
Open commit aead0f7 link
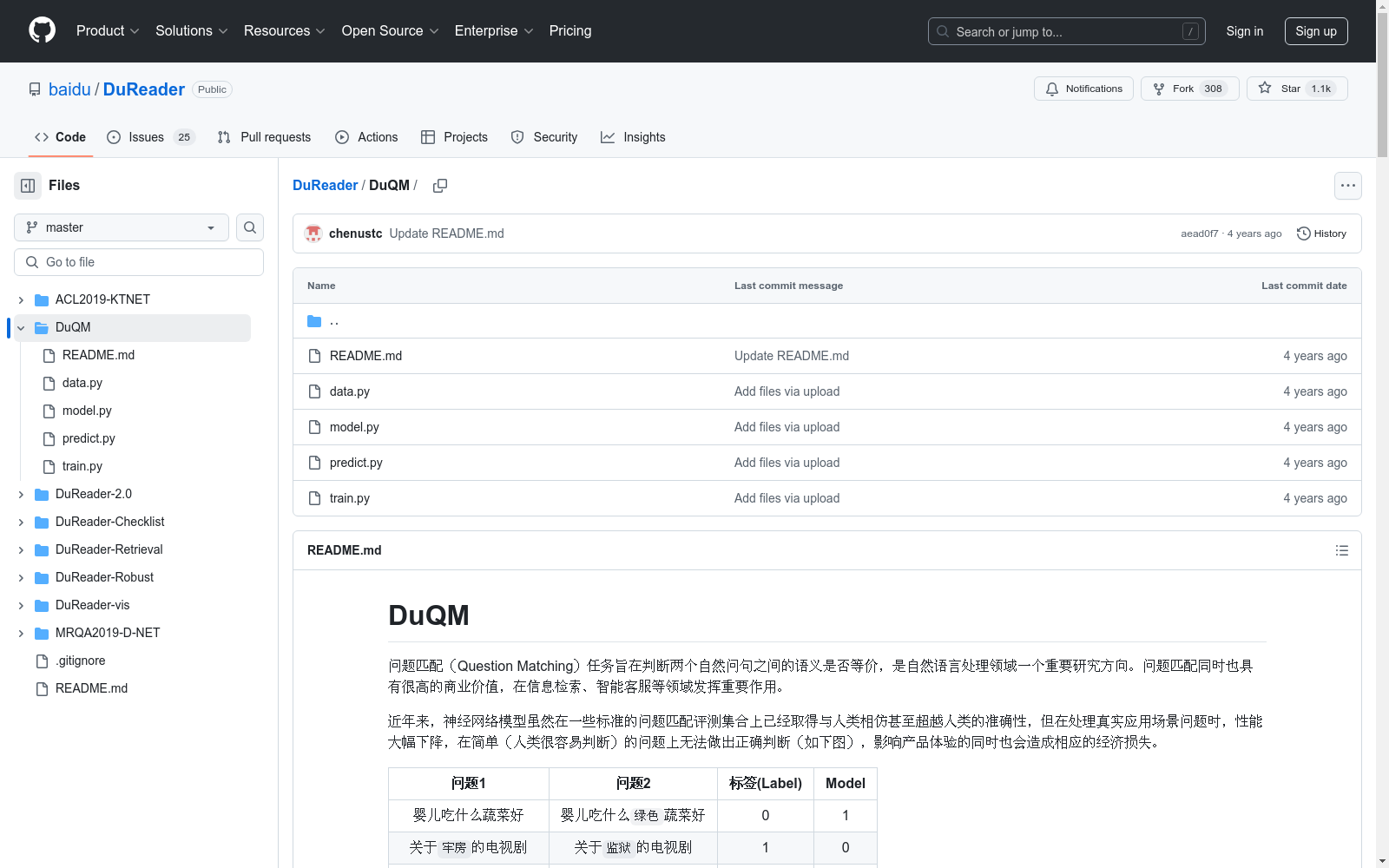(x=1199, y=233)
